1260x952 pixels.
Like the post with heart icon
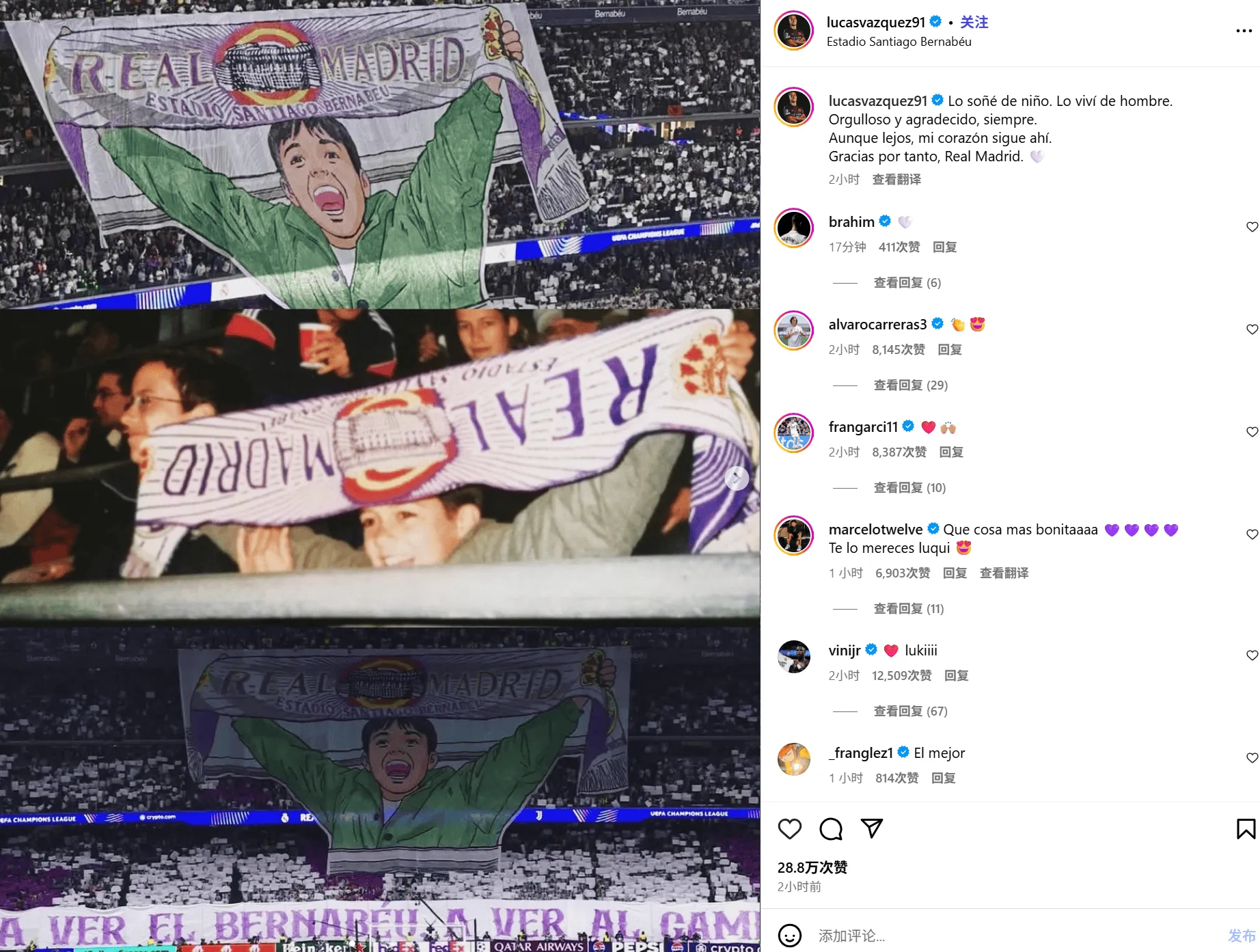[789, 829]
